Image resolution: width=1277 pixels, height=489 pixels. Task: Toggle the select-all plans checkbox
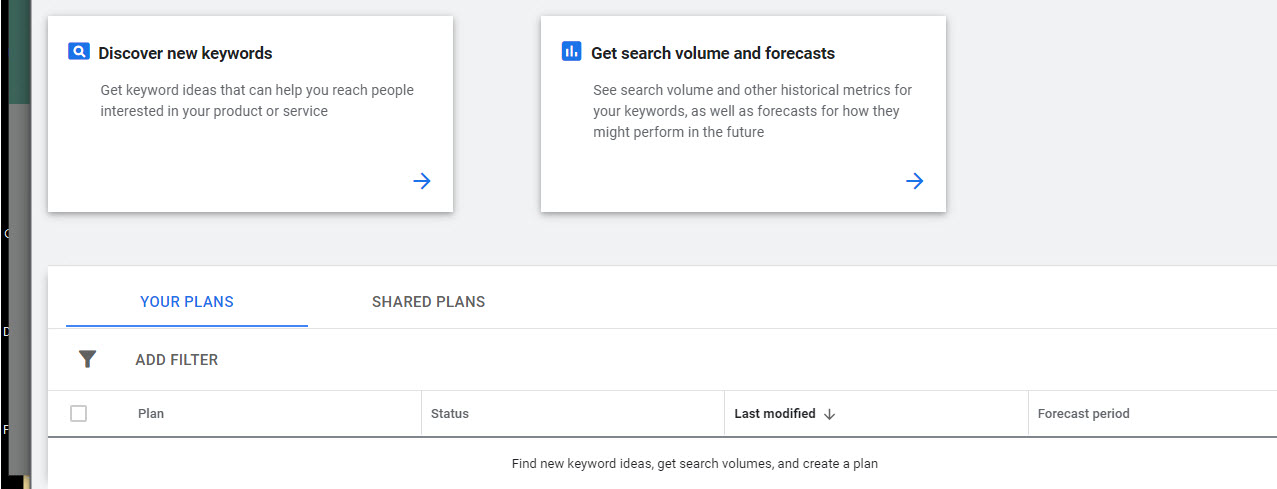click(x=79, y=414)
